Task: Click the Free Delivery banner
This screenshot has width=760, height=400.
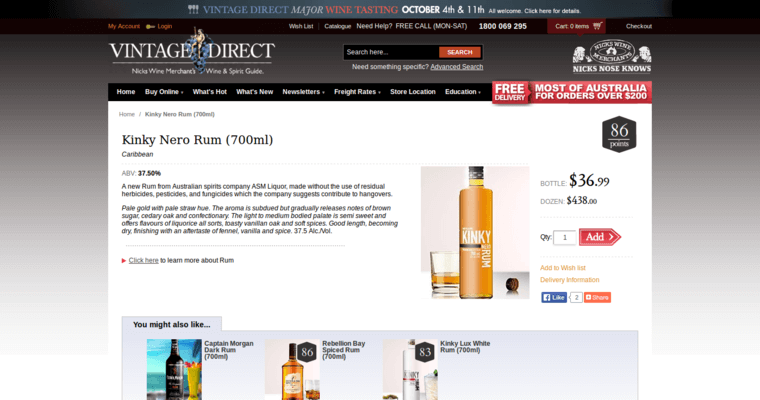Action: click(x=571, y=92)
